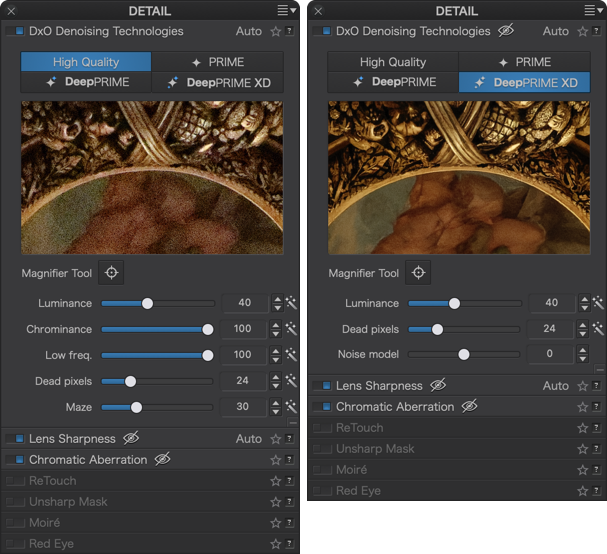Favorite DxO Denoising Technologies star in left panel
The image size is (607, 554).
(276, 31)
